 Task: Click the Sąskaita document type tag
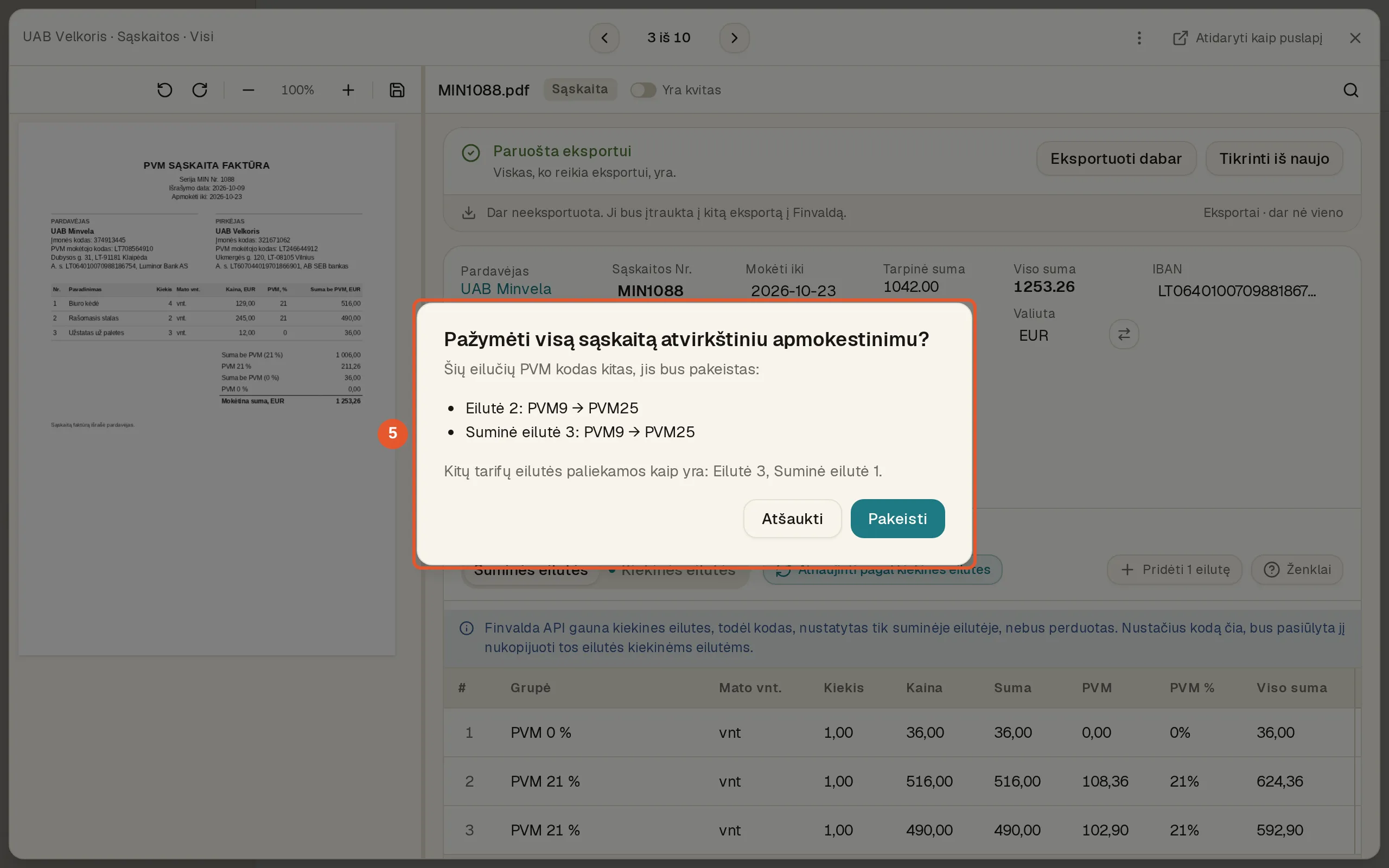579,89
